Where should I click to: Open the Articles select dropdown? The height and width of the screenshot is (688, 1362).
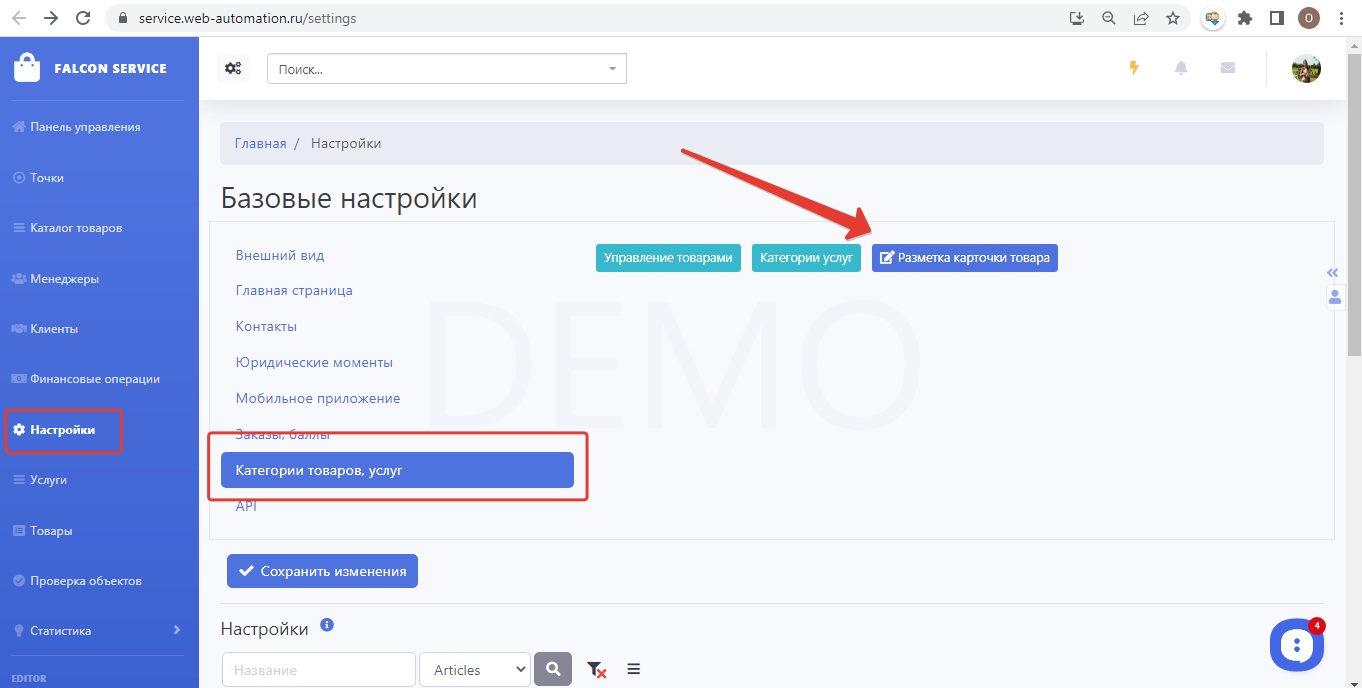[474, 670]
